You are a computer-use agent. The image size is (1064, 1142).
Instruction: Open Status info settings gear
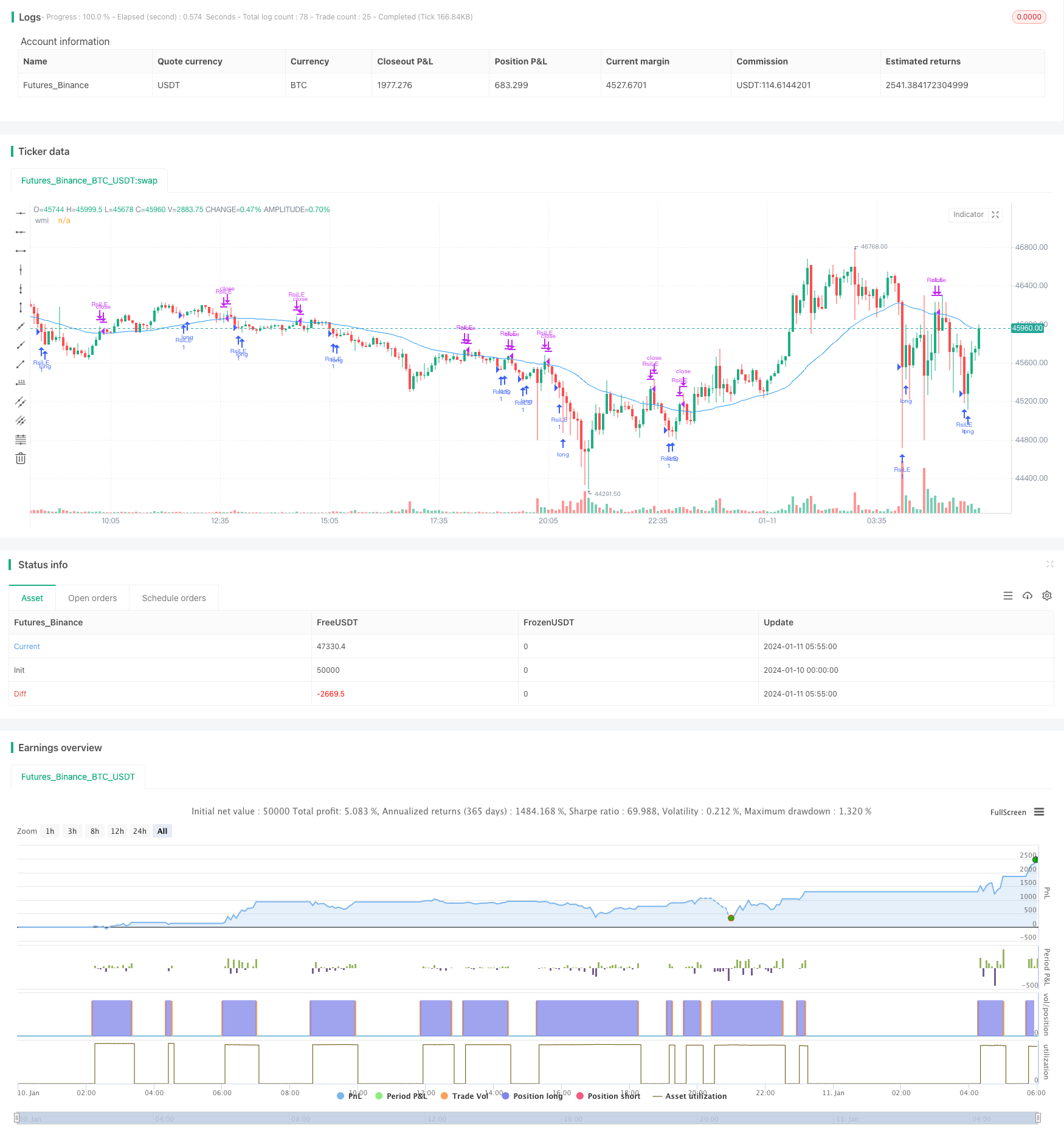pos(1047,596)
